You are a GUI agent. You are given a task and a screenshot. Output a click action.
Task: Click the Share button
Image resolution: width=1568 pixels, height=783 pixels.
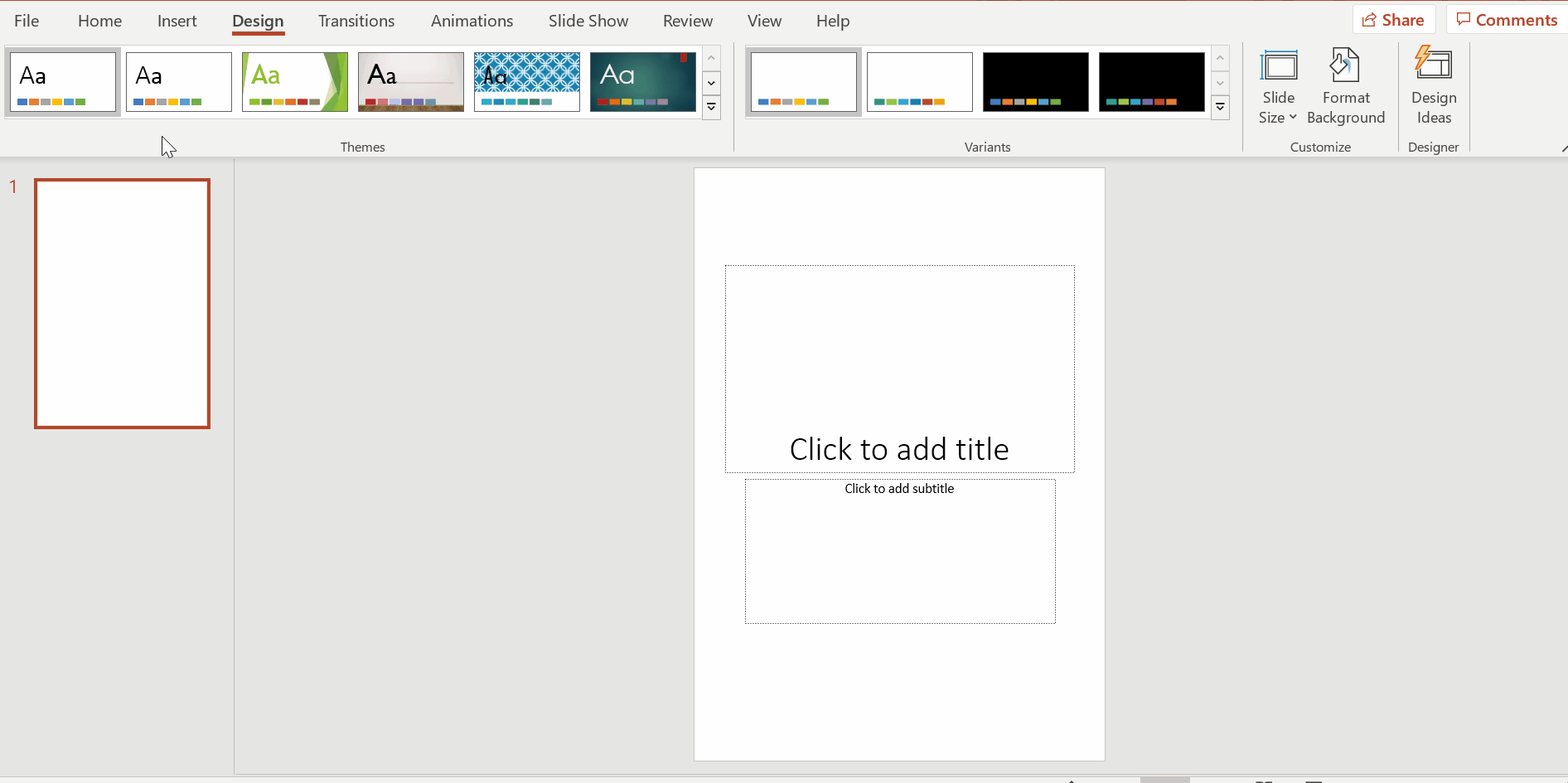coord(1393,20)
